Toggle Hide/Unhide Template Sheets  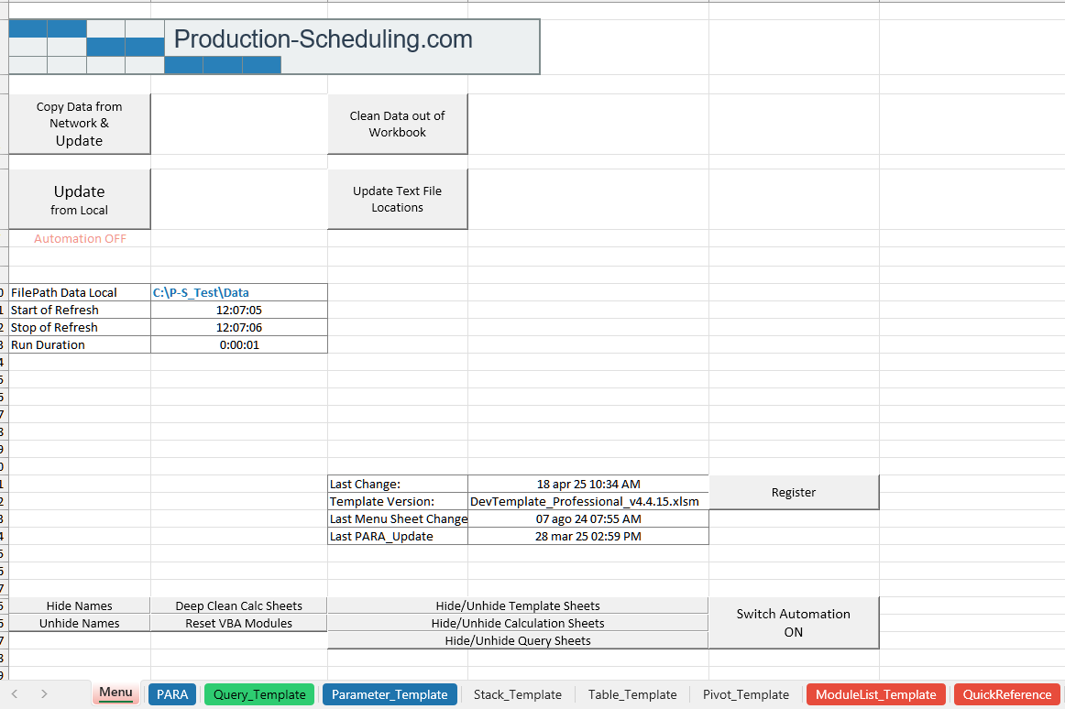(517, 606)
